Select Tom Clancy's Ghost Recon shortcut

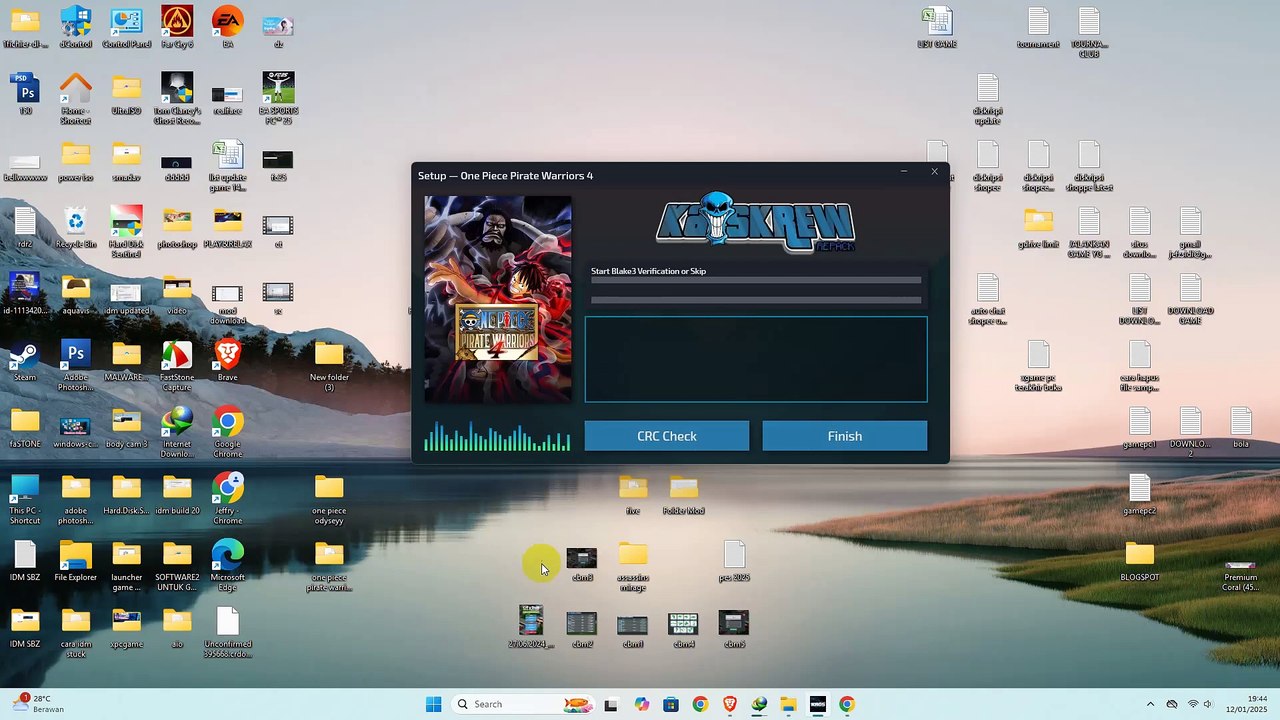pos(177,99)
